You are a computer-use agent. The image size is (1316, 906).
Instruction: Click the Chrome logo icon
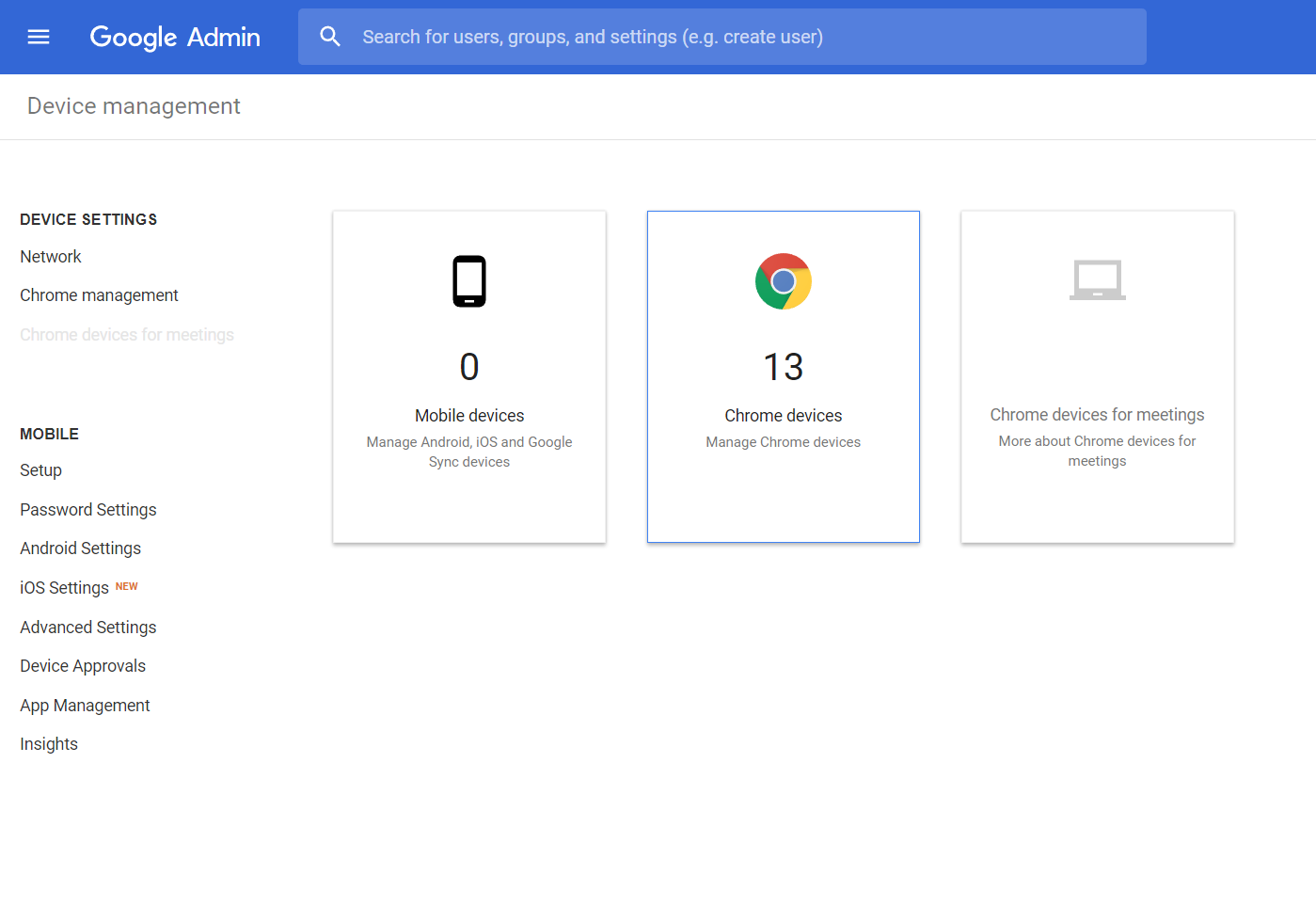tap(784, 281)
